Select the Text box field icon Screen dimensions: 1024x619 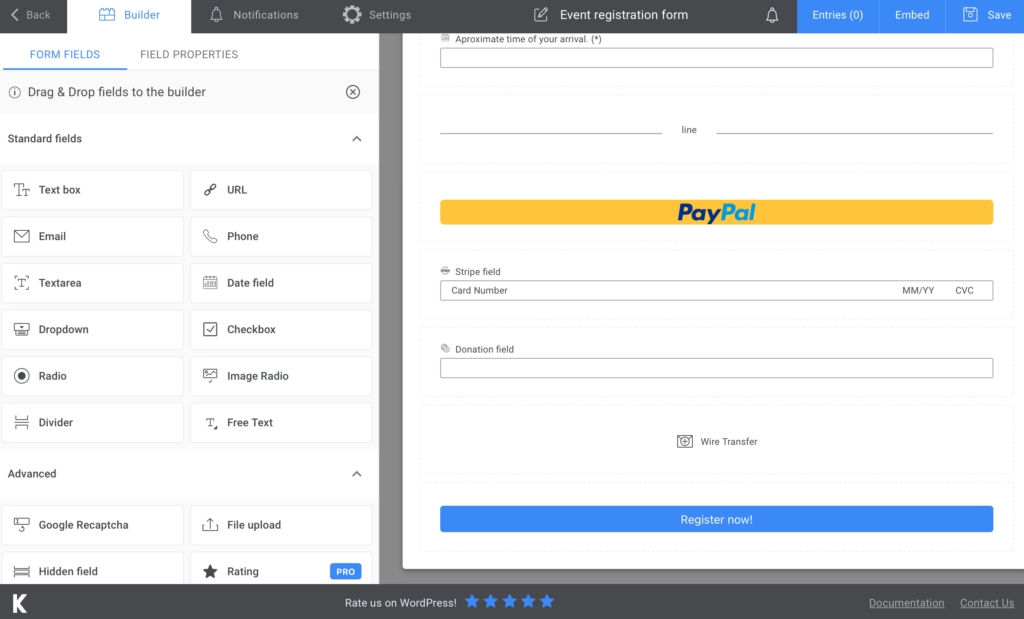pos(22,190)
